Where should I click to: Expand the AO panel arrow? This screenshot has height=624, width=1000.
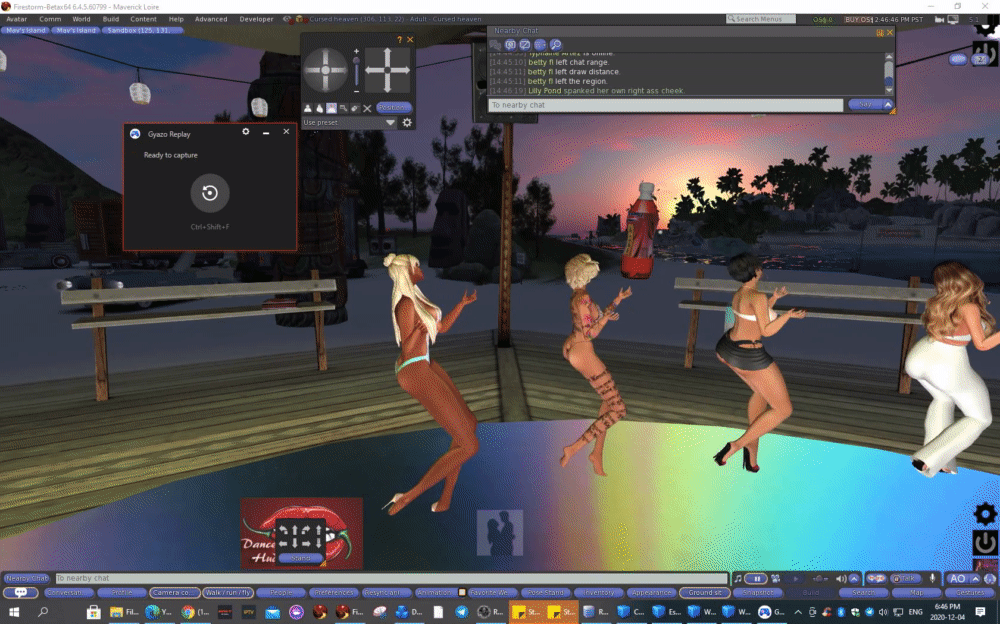click(975, 579)
